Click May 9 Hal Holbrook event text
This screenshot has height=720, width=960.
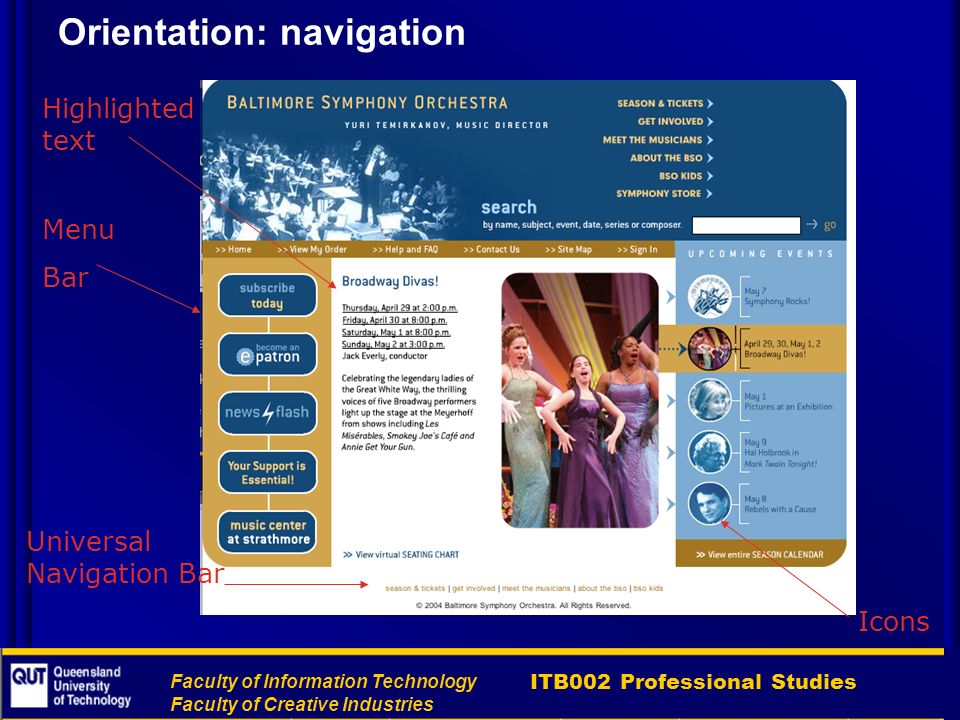[x=780, y=453]
